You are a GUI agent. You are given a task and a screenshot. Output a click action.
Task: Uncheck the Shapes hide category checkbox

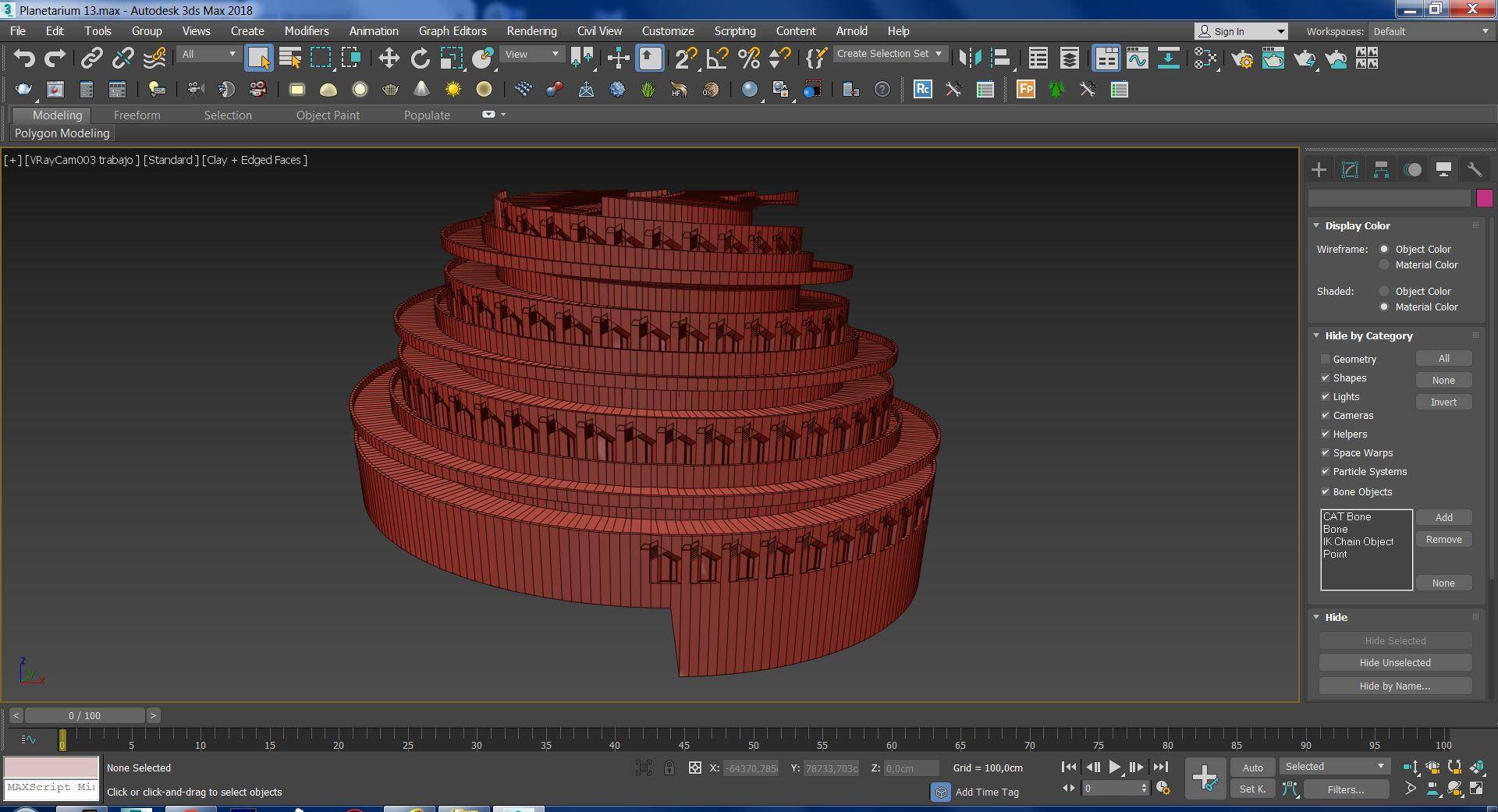click(x=1325, y=378)
